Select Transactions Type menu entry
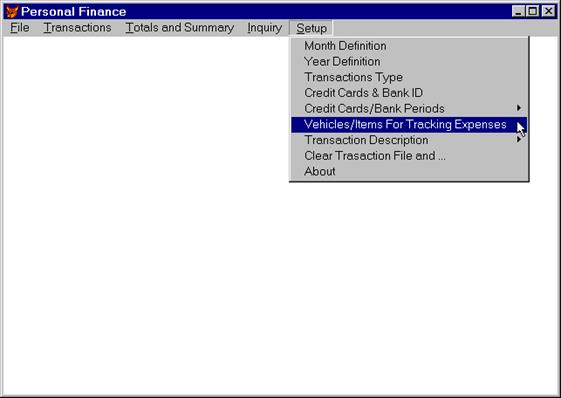 tap(409, 77)
